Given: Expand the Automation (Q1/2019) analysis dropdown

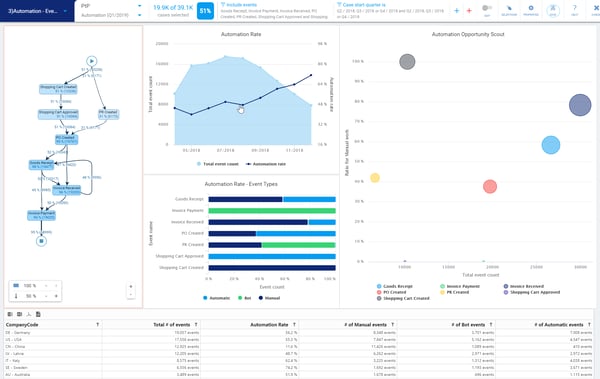Looking at the screenshot, I should (x=139, y=15).
